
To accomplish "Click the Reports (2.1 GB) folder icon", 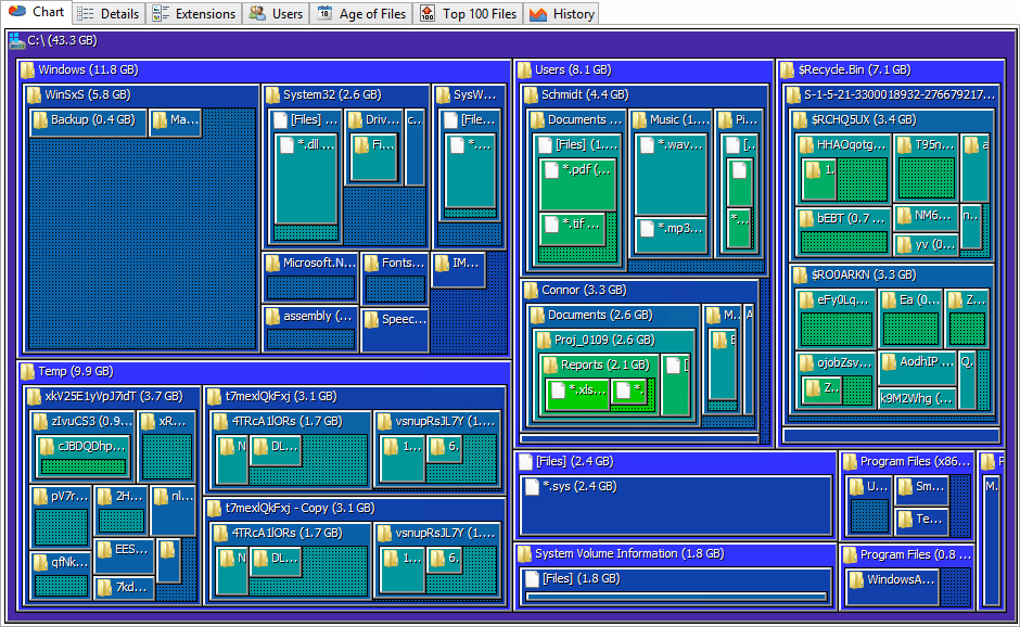I will tap(550, 365).
